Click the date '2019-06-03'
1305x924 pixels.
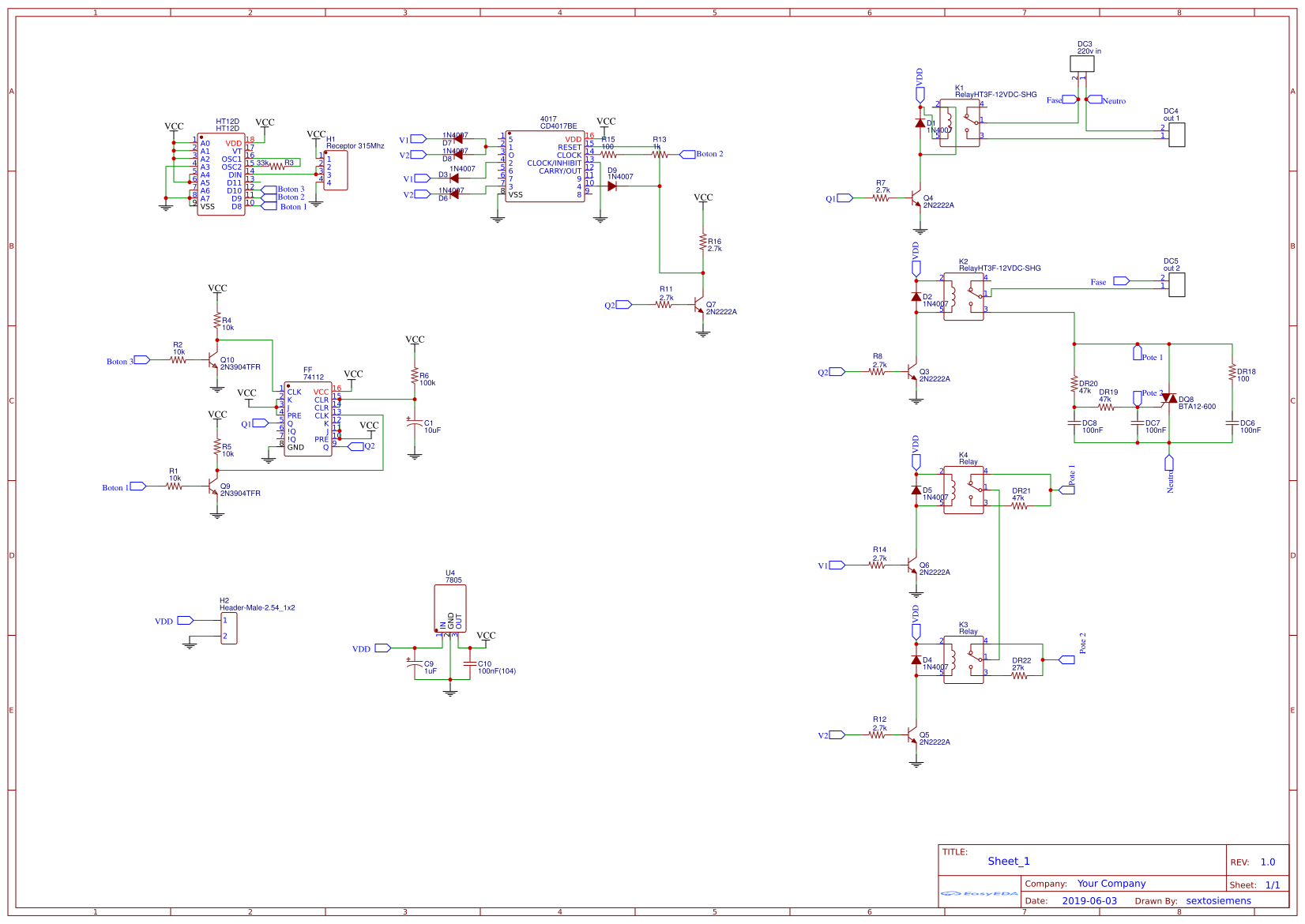click(1089, 901)
